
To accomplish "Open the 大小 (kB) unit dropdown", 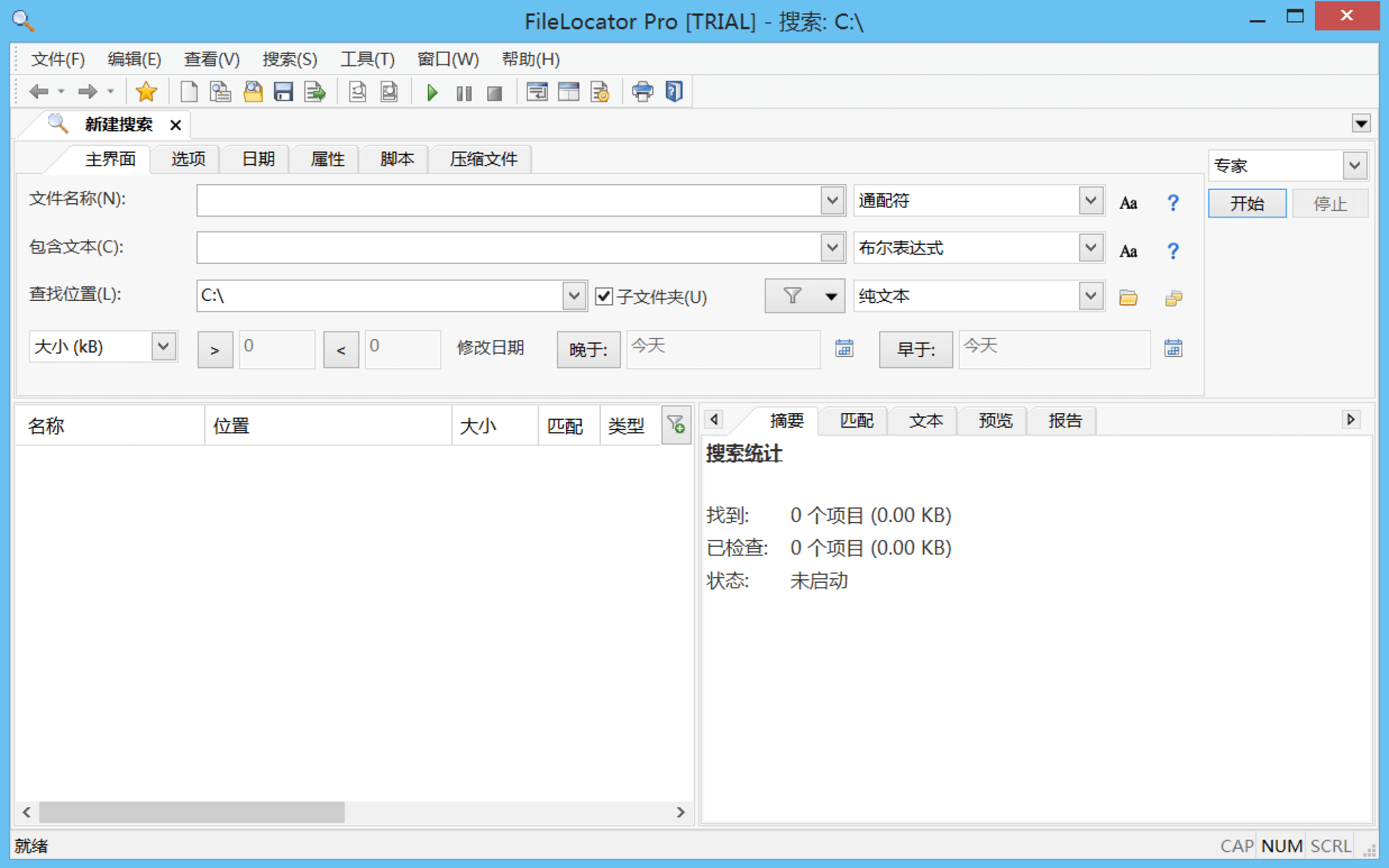I will click(164, 347).
